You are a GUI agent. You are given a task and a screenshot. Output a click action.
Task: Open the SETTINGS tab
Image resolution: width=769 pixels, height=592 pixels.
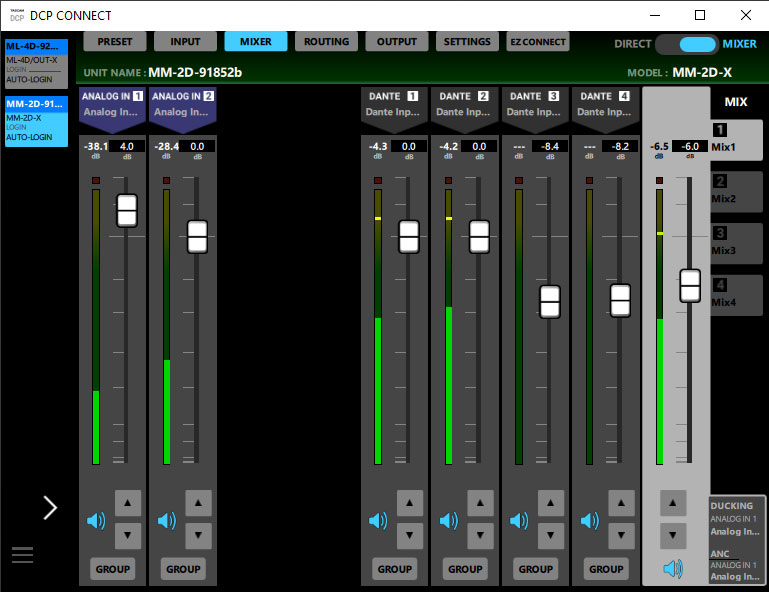pos(467,42)
